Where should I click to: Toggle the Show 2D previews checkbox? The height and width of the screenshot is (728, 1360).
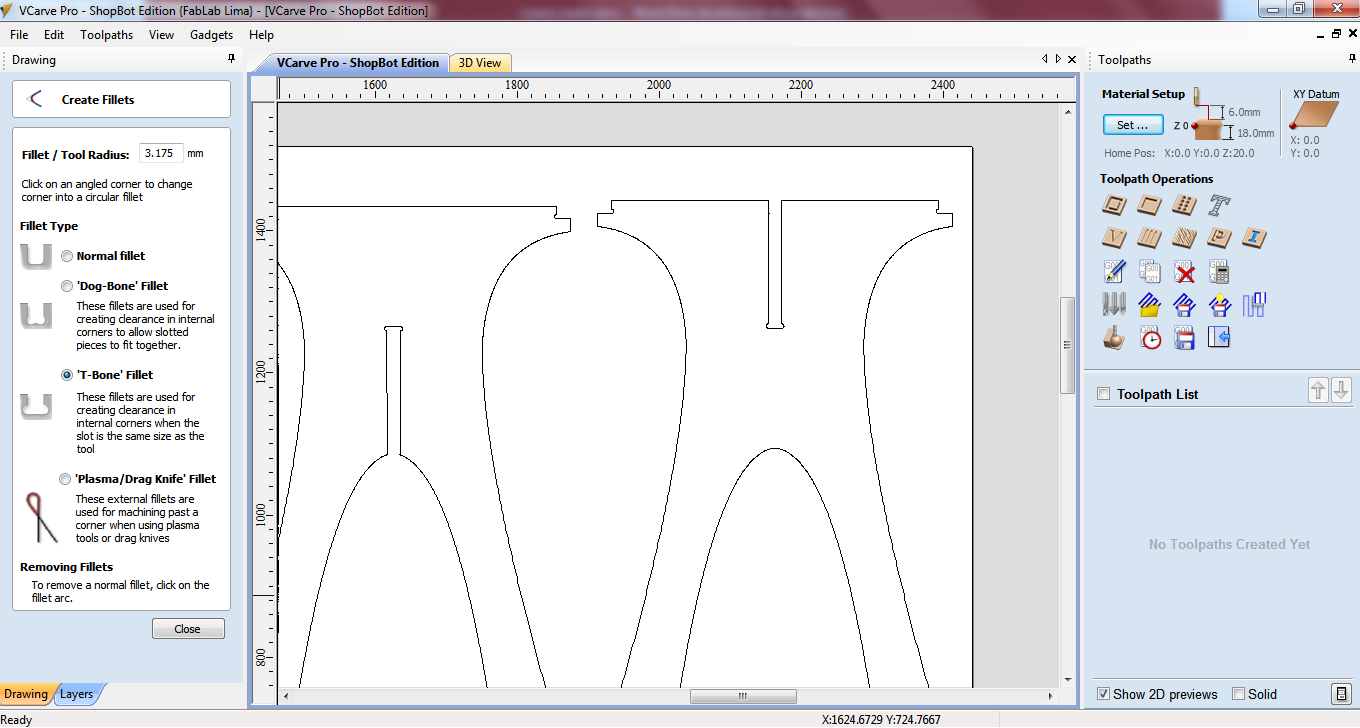(x=1103, y=694)
